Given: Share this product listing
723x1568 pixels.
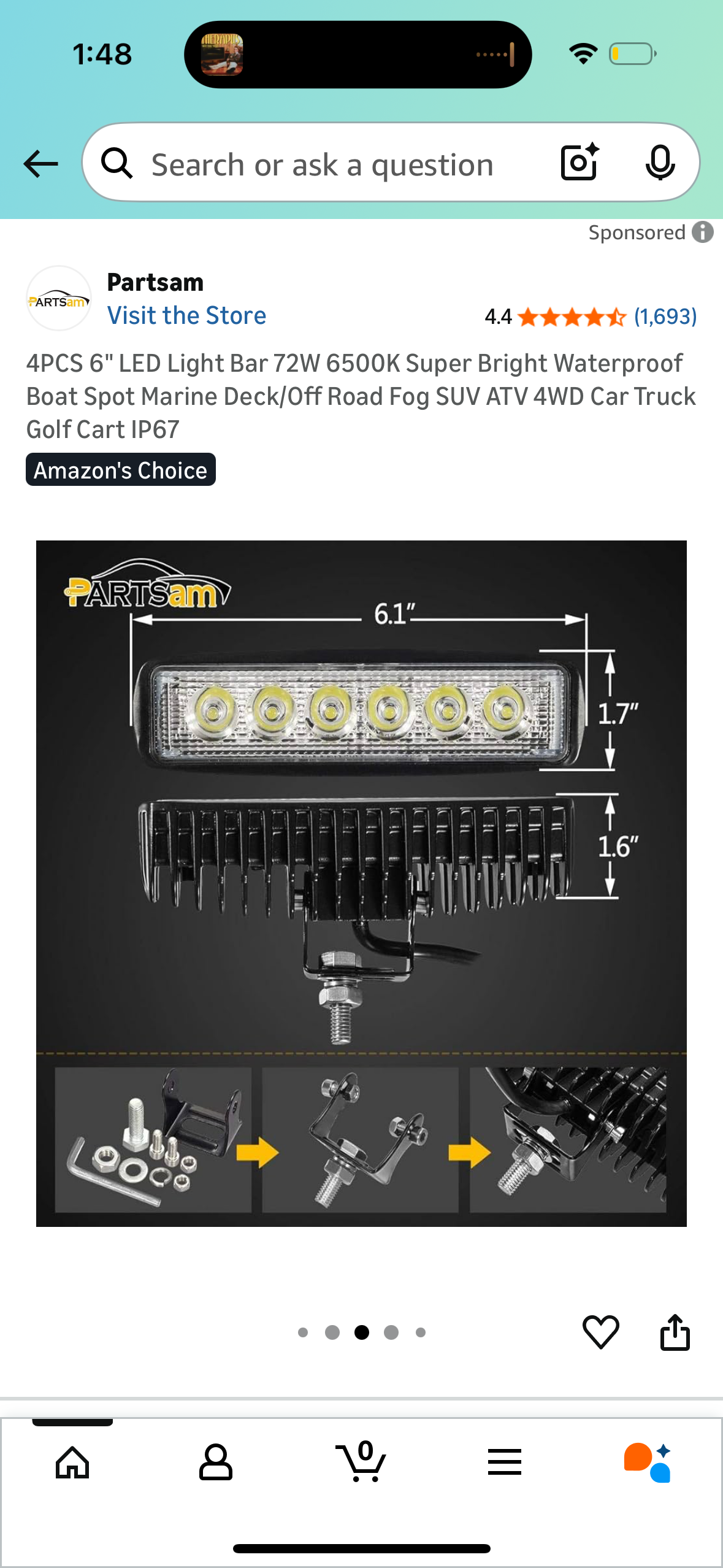Looking at the screenshot, I should pos(675,1332).
